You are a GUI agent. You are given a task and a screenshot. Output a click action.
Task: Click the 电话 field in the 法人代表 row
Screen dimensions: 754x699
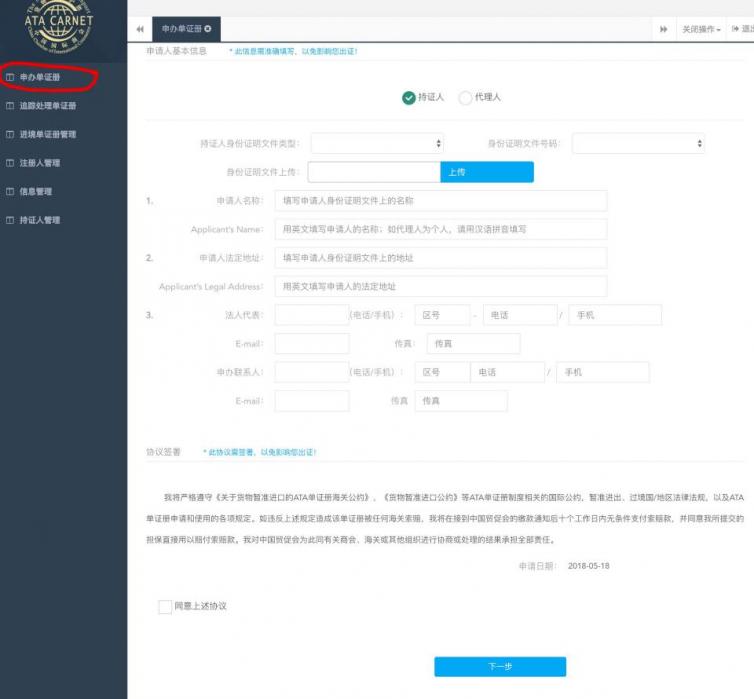click(x=520, y=315)
